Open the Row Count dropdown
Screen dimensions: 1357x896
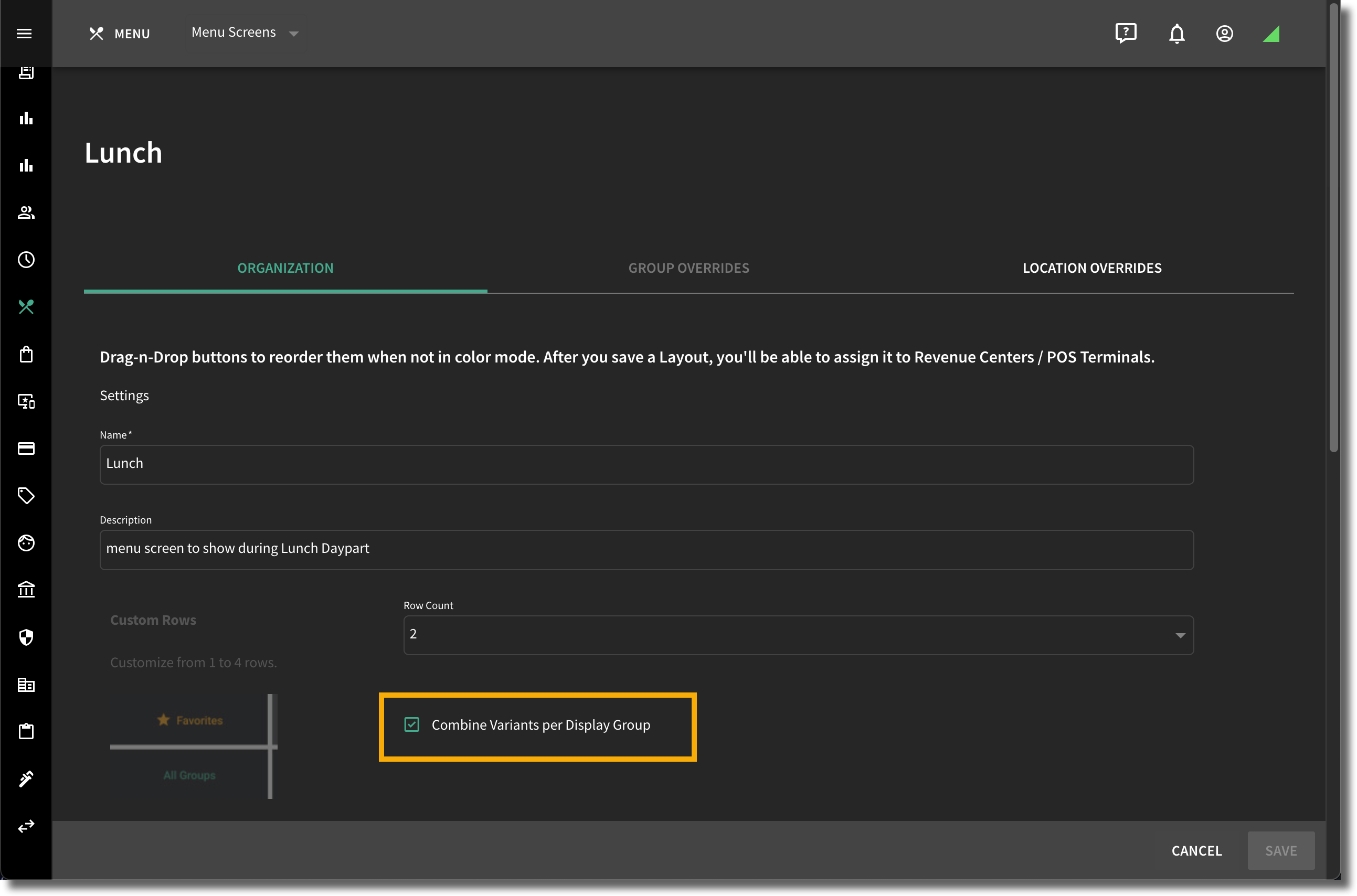(799, 635)
